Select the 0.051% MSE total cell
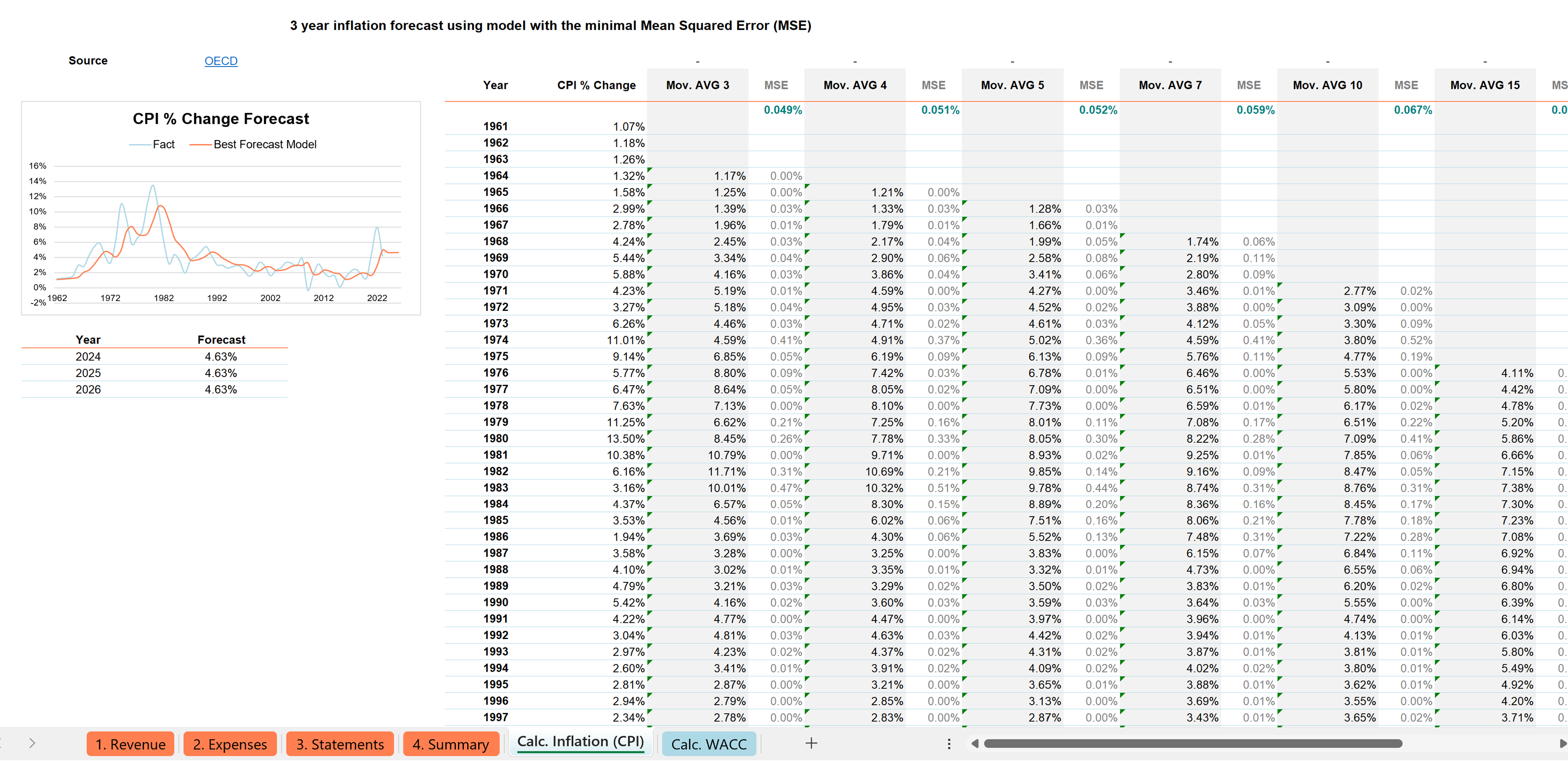1568x761 pixels. click(x=940, y=110)
